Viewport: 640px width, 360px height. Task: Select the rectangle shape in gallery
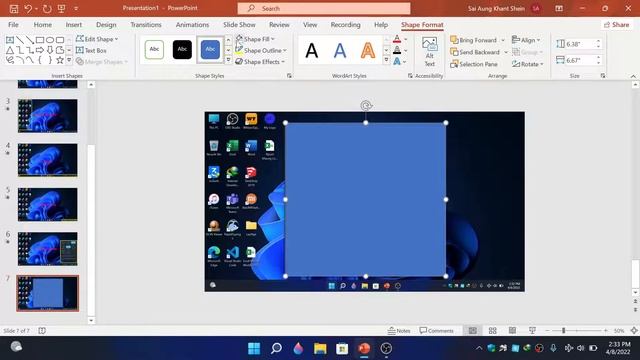click(40, 40)
